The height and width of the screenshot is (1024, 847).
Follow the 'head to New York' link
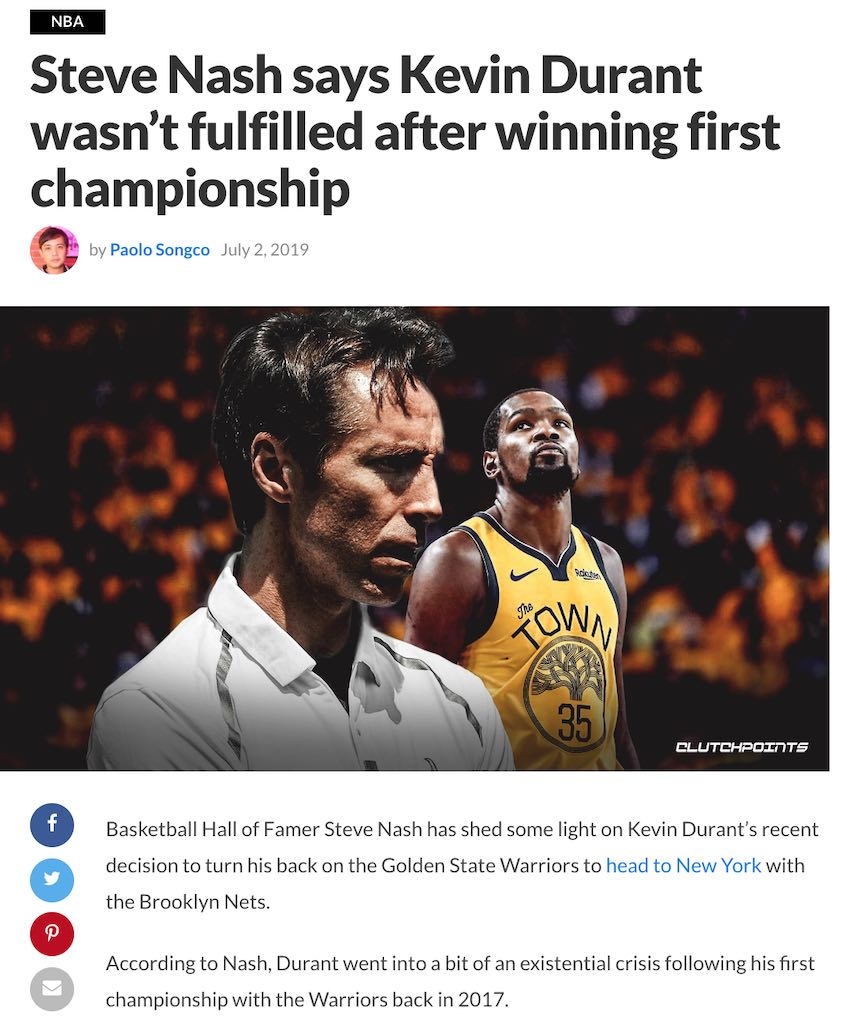[x=683, y=865]
